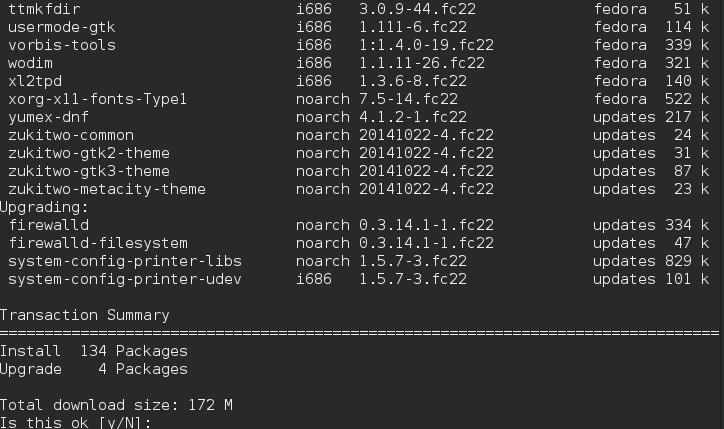The width and height of the screenshot is (724, 429).
Task: Click the Install 134 Packages line
Action: coord(94,351)
